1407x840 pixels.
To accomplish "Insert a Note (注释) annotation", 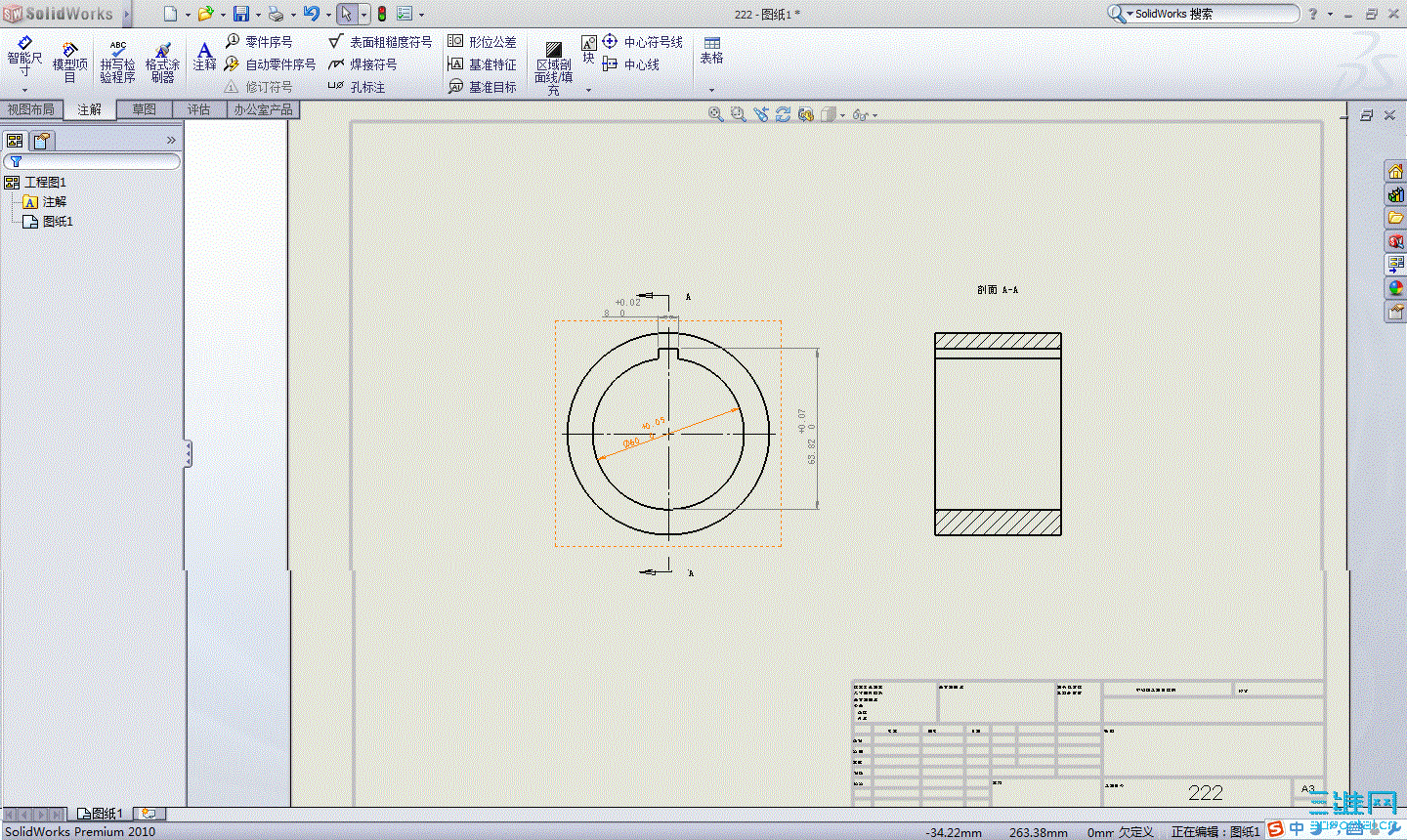I will click(x=204, y=57).
